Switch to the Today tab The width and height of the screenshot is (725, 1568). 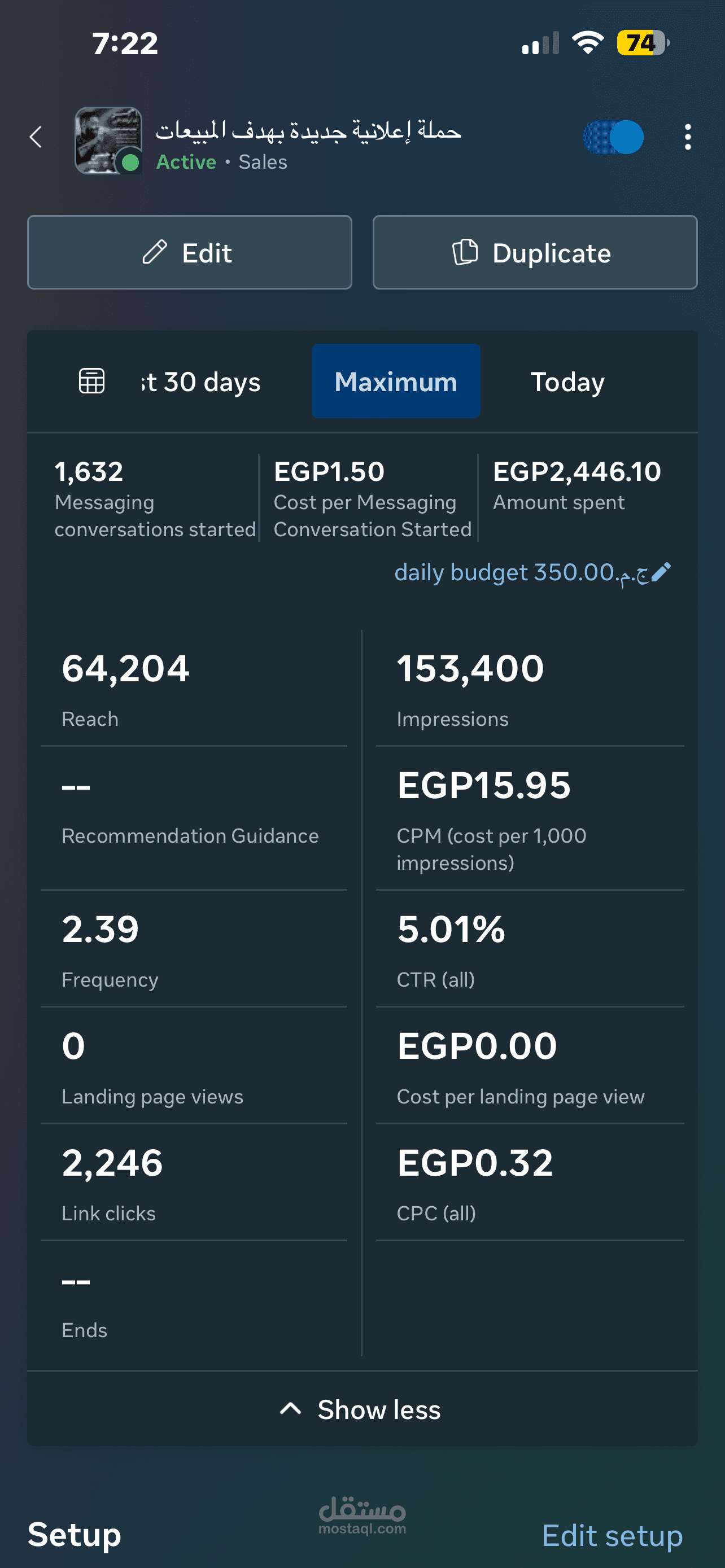567,382
